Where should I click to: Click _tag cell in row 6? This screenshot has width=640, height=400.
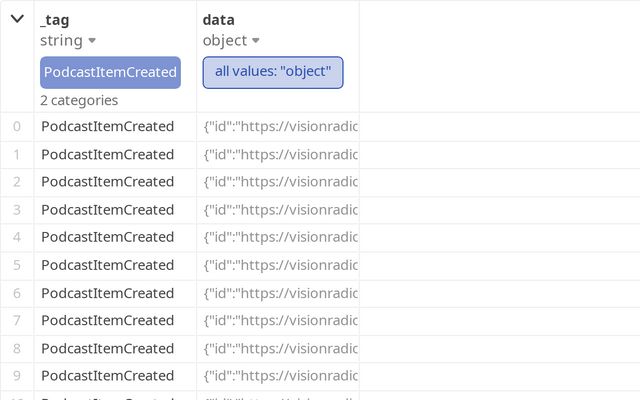pos(107,293)
